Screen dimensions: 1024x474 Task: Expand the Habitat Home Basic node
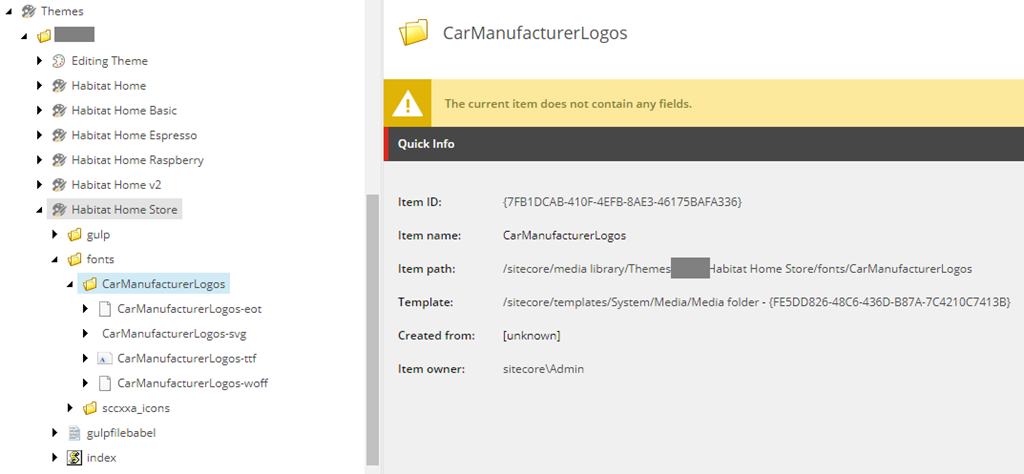point(40,111)
